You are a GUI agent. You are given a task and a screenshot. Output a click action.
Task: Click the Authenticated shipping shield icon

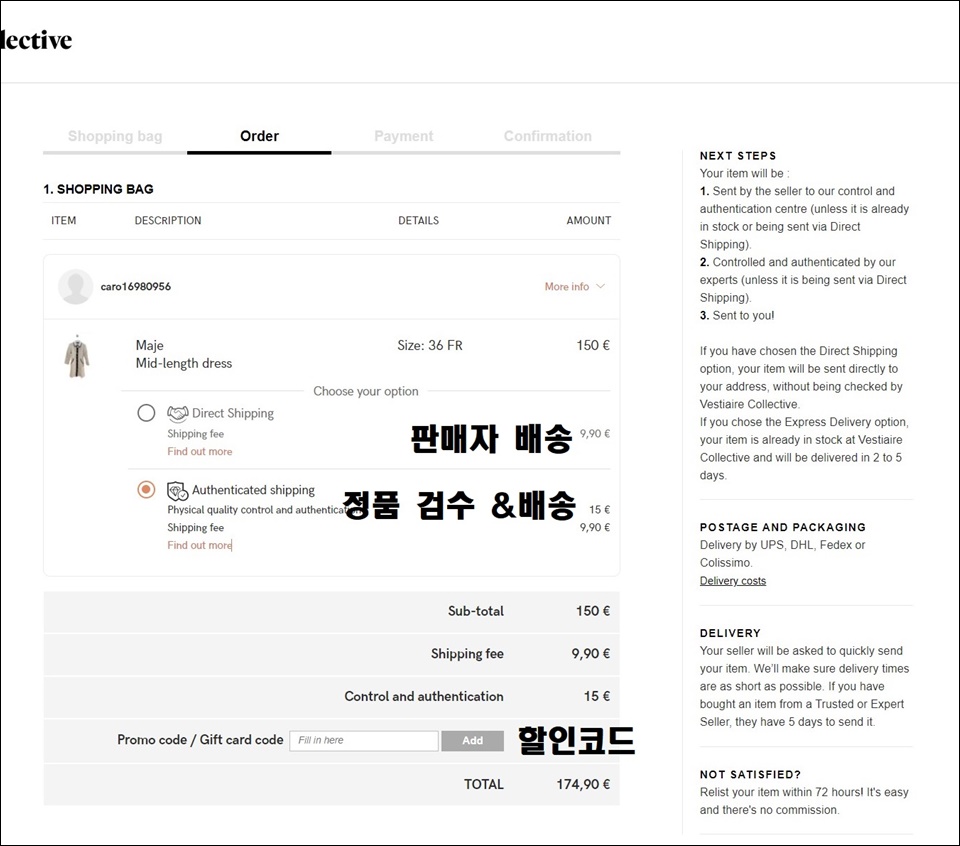click(178, 490)
